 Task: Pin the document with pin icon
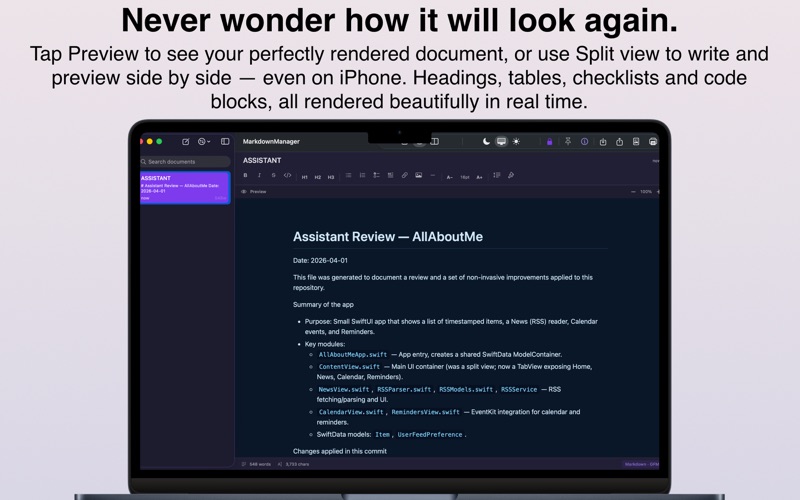568,142
